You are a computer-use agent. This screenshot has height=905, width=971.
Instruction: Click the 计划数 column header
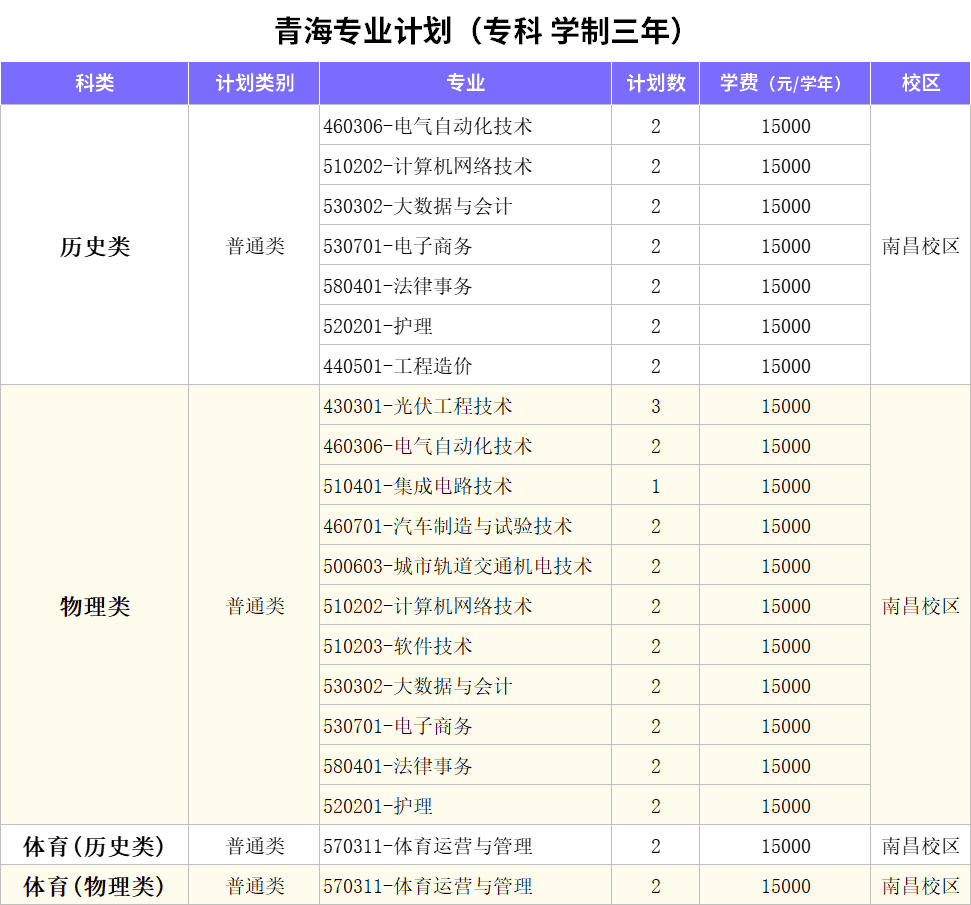pos(655,83)
